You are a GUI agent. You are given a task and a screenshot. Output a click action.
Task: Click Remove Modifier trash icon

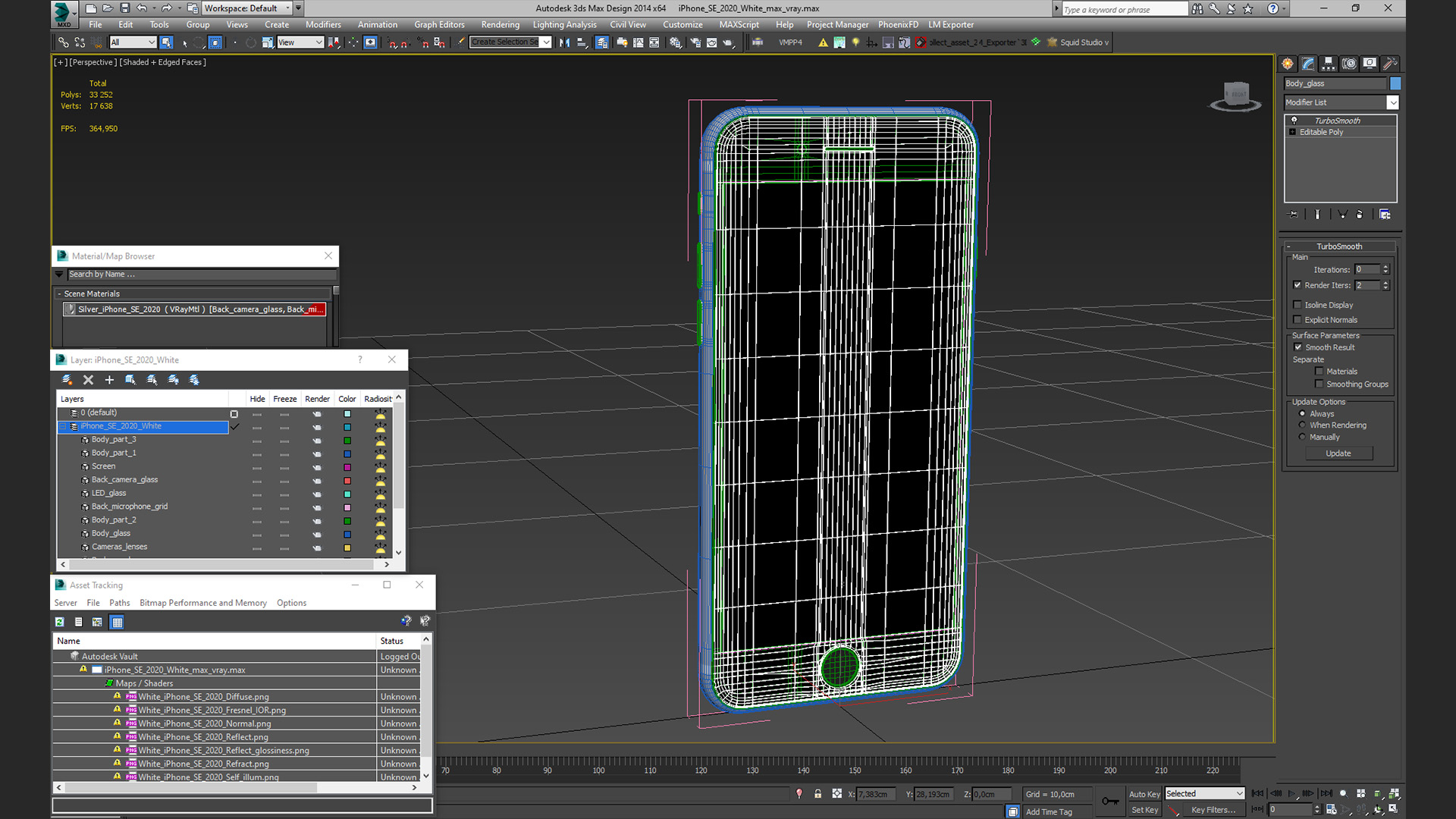coord(1360,215)
